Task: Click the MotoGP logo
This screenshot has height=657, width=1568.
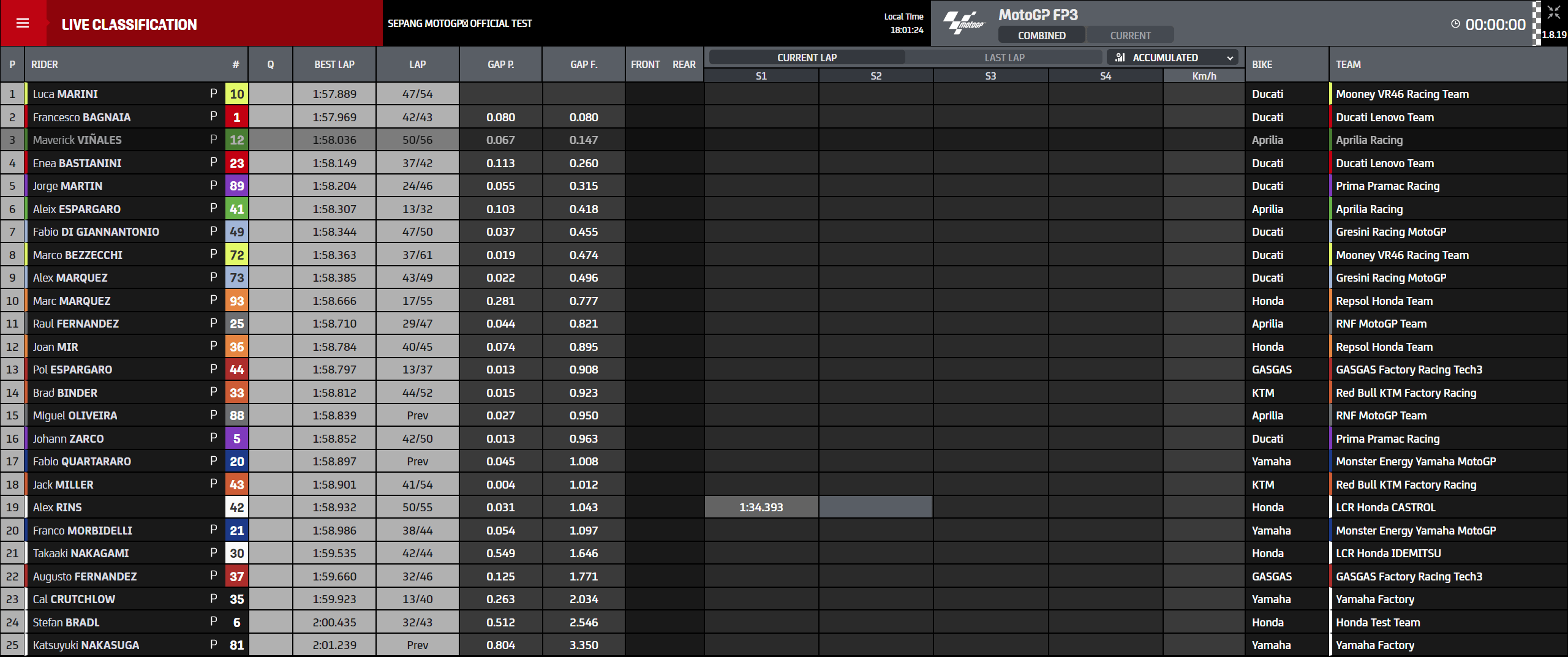Action: 963,23
